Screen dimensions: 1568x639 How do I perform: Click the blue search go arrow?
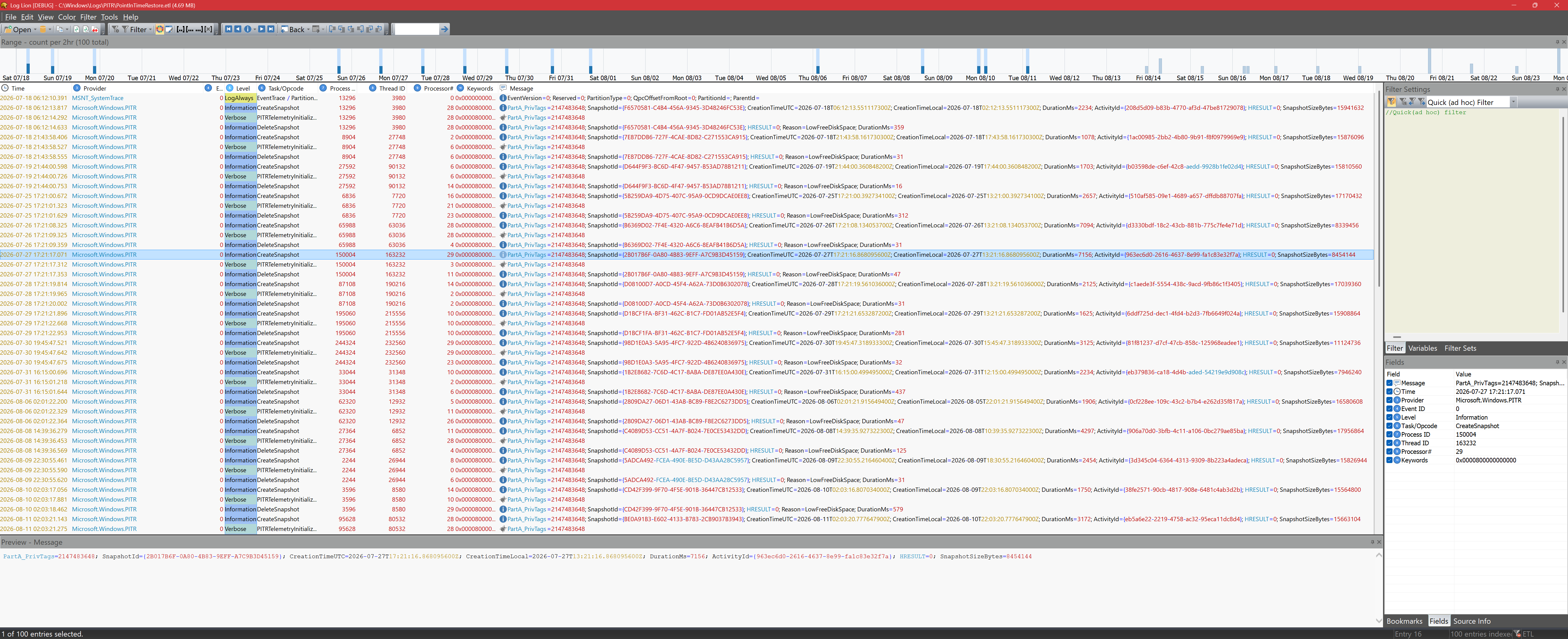pos(444,29)
